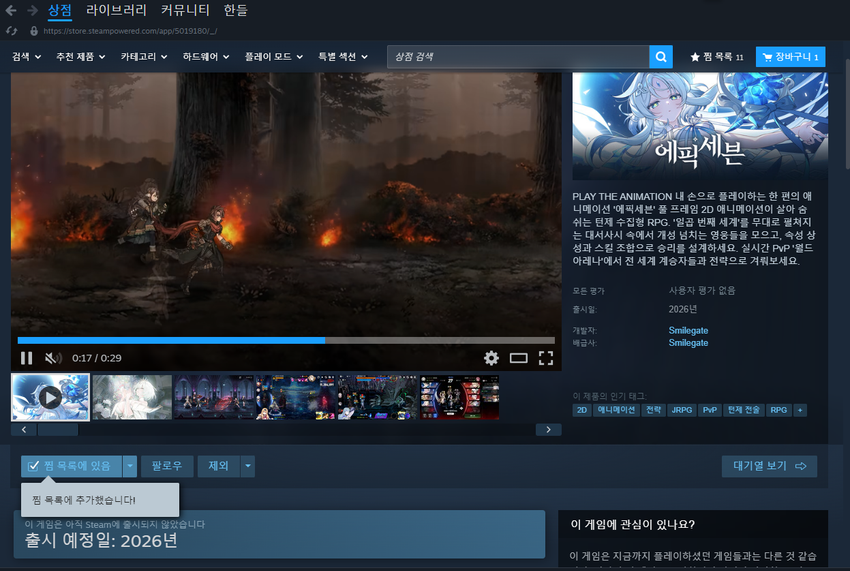Pause the trailer video
Screen dimensions: 850x571
pos(26,358)
